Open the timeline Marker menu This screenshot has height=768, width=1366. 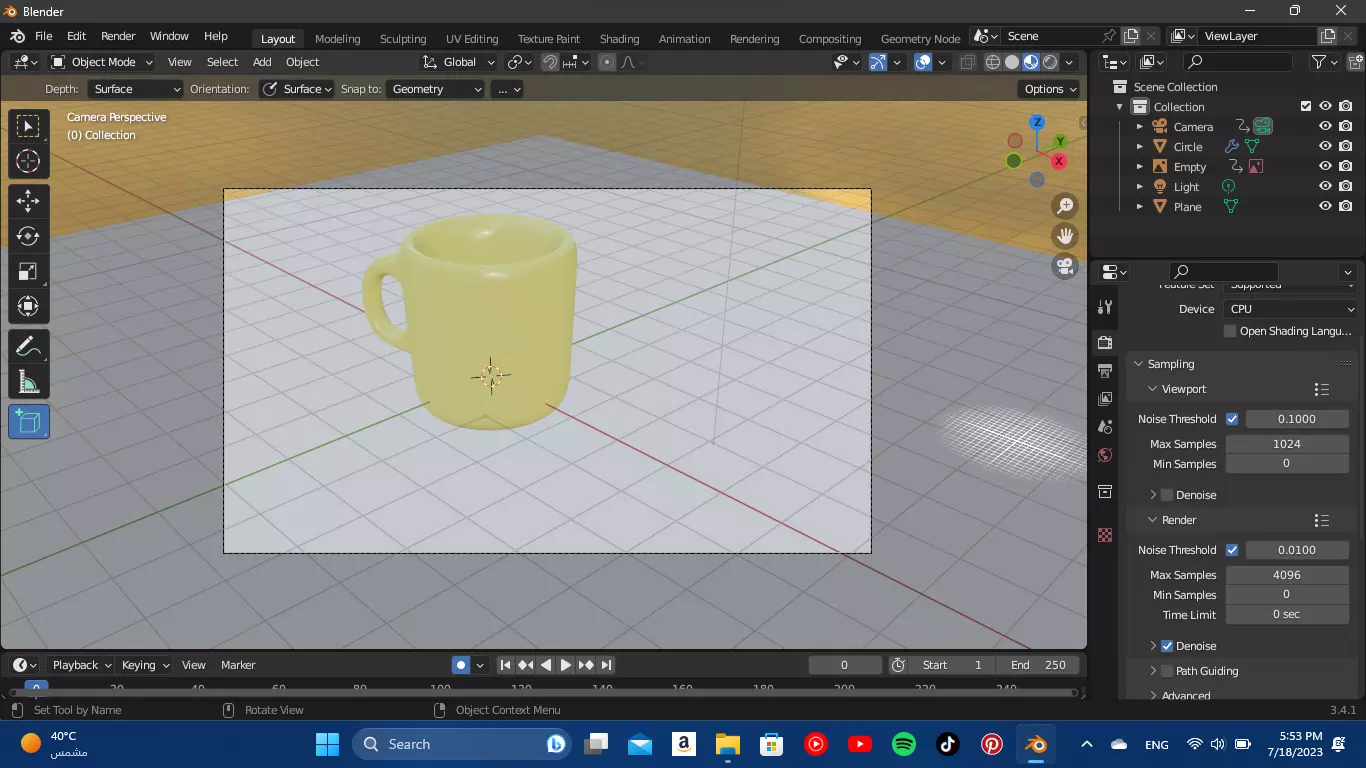tap(238, 665)
